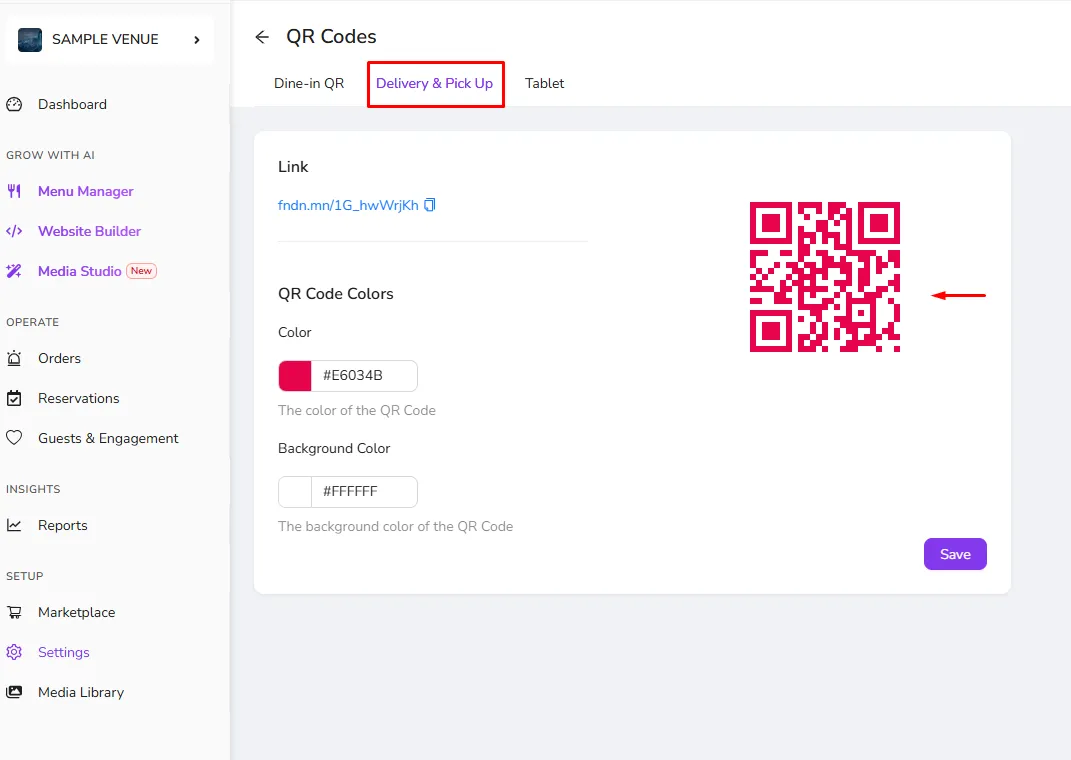The image size is (1071, 760).
Task: Click the Media Library image icon
Action: click(x=14, y=692)
